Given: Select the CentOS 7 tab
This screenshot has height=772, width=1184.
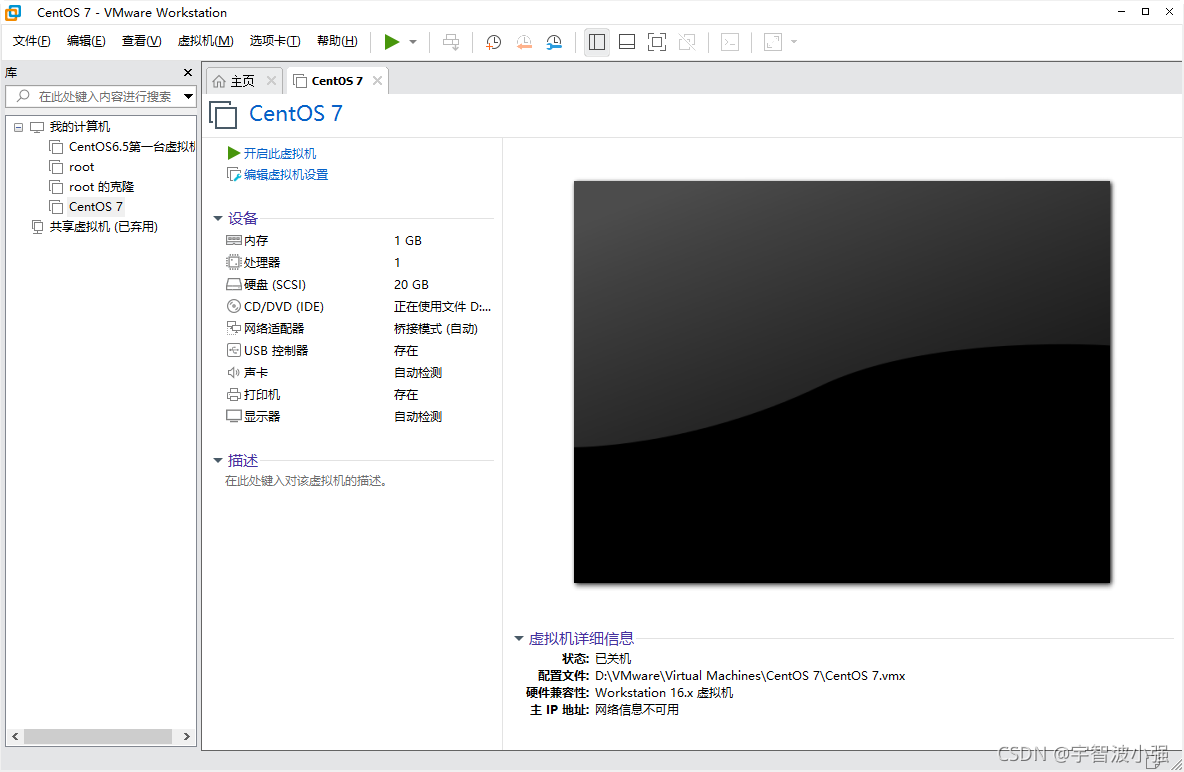Looking at the screenshot, I should point(337,81).
